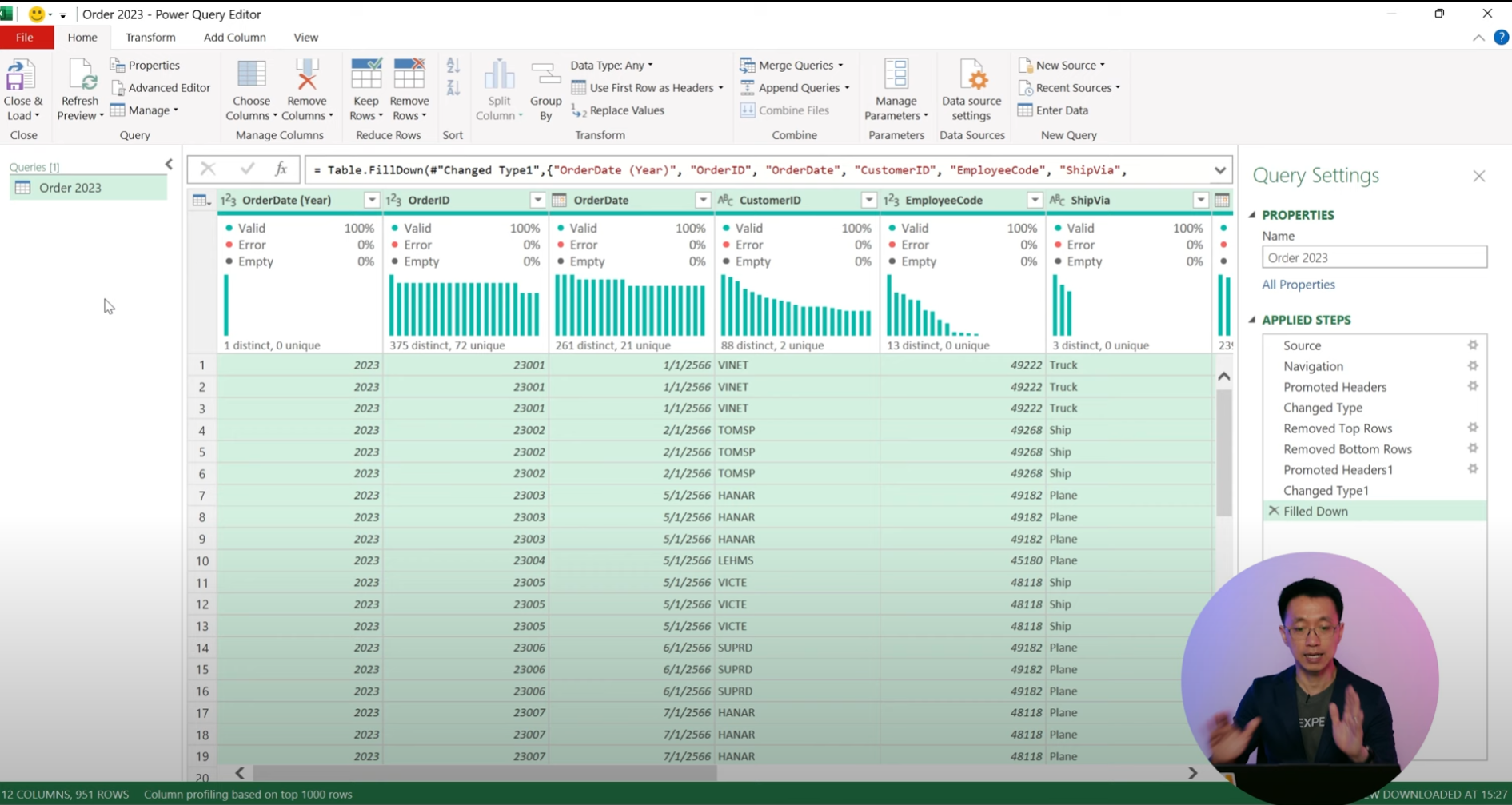
Task: Expand the formula bar
Action: tap(1220, 169)
